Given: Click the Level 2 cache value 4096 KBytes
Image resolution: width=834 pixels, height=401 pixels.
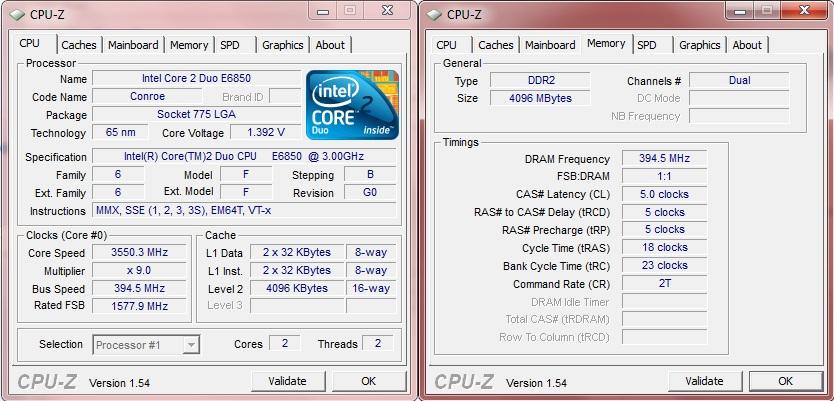Looking at the screenshot, I should point(297,288).
